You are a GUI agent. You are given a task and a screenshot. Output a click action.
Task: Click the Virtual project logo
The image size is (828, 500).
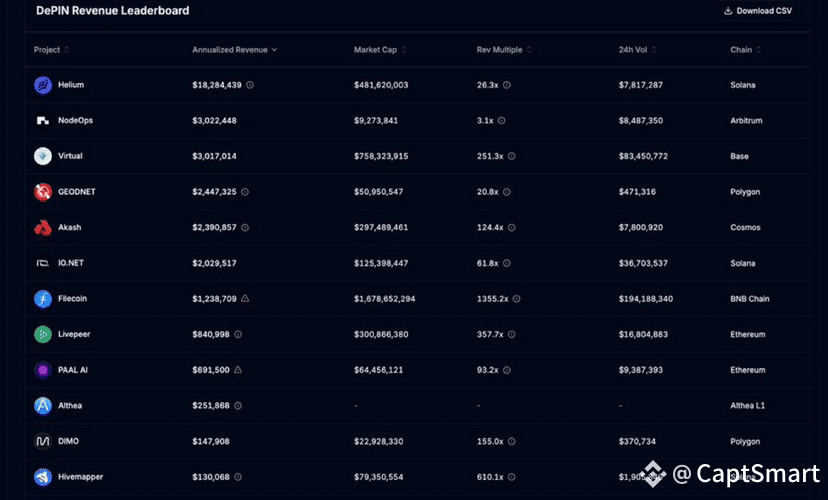coord(43,156)
